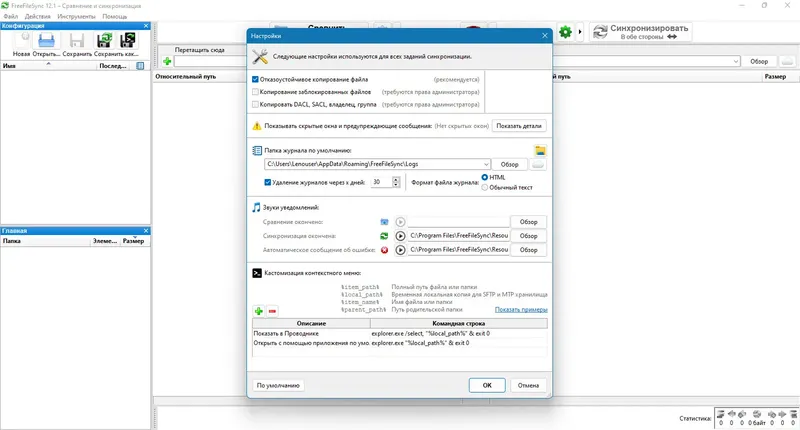Play the Сравнение окончено sound
Image resolution: width=800 pixels, height=430 pixels.
[x=400, y=222]
